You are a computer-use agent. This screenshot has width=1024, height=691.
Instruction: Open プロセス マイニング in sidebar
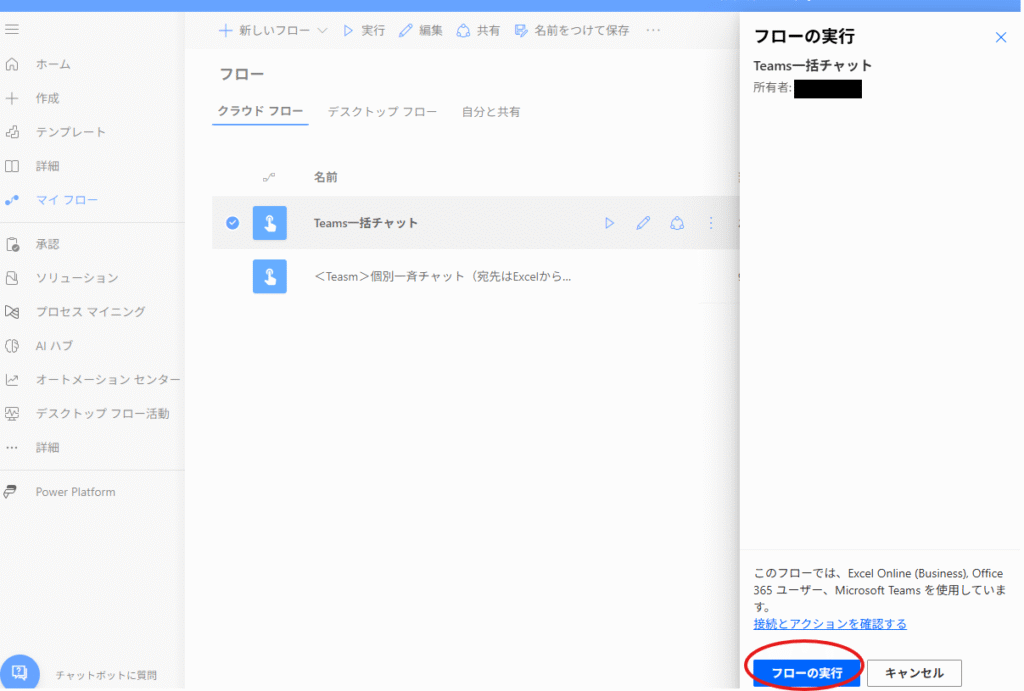point(90,312)
